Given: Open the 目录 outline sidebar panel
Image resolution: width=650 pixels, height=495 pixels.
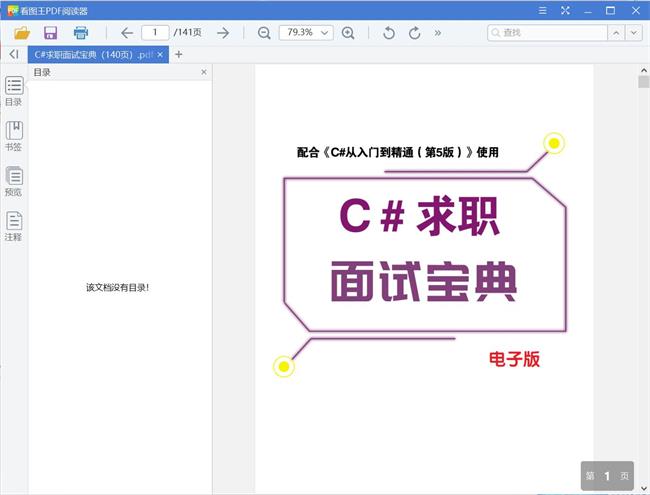Looking at the screenshot, I should (14, 91).
